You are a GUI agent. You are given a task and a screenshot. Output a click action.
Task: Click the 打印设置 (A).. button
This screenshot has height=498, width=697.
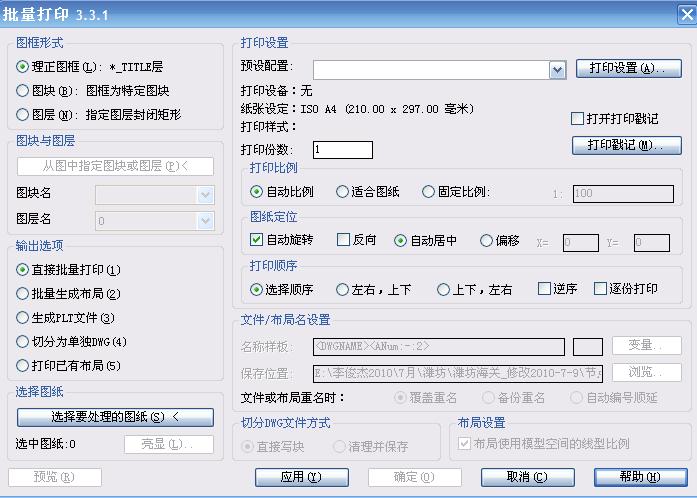(629, 68)
